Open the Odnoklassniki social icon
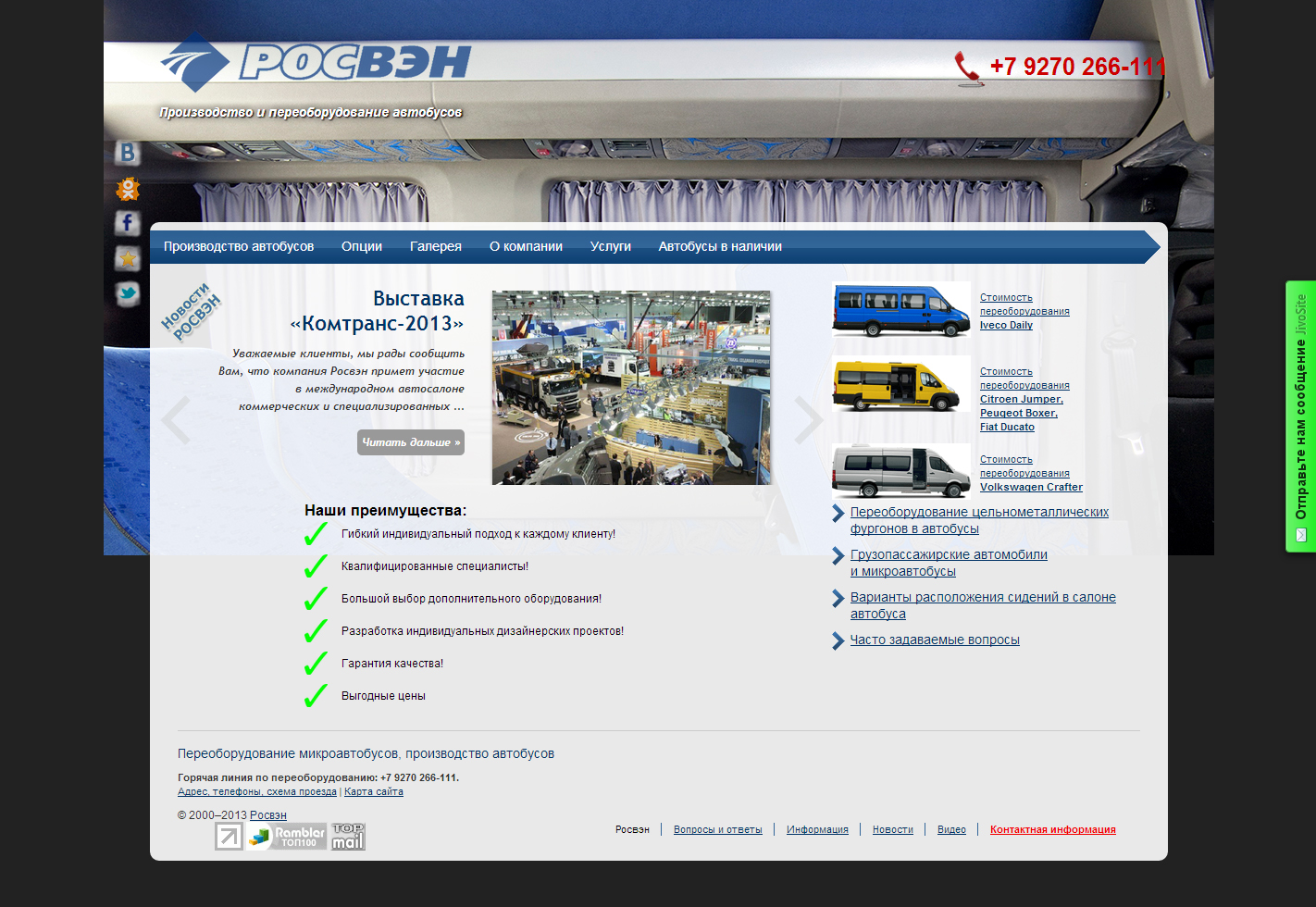The width and height of the screenshot is (1316, 907). [128, 189]
